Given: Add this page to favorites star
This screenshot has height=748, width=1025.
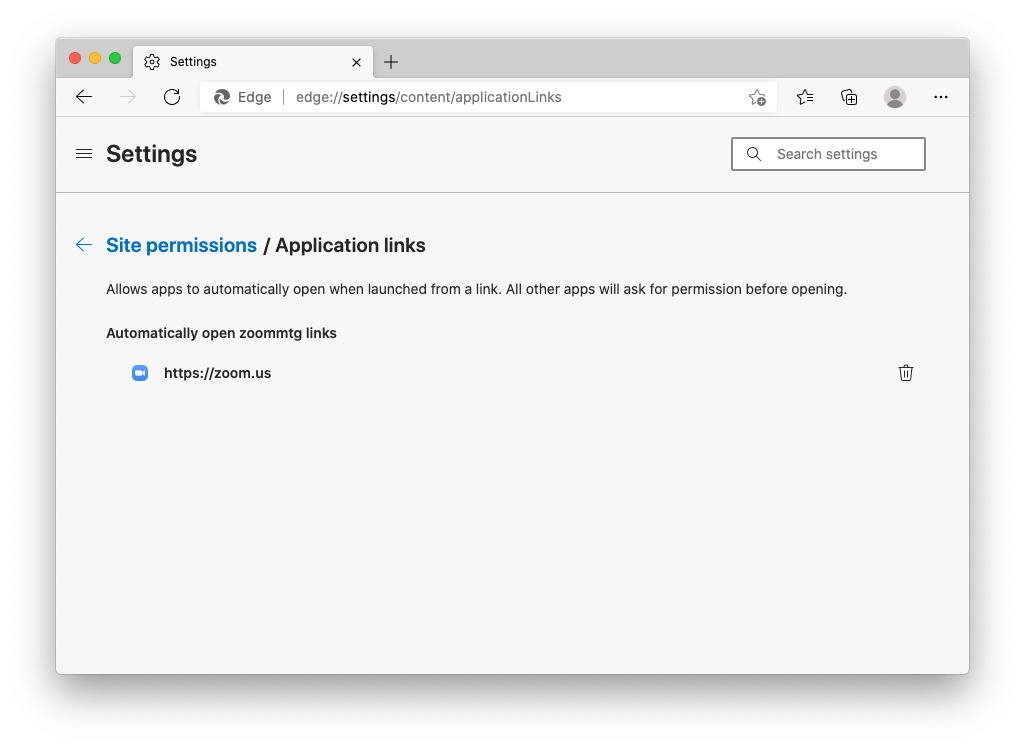Looking at the screenshot, I should (757, 97).
